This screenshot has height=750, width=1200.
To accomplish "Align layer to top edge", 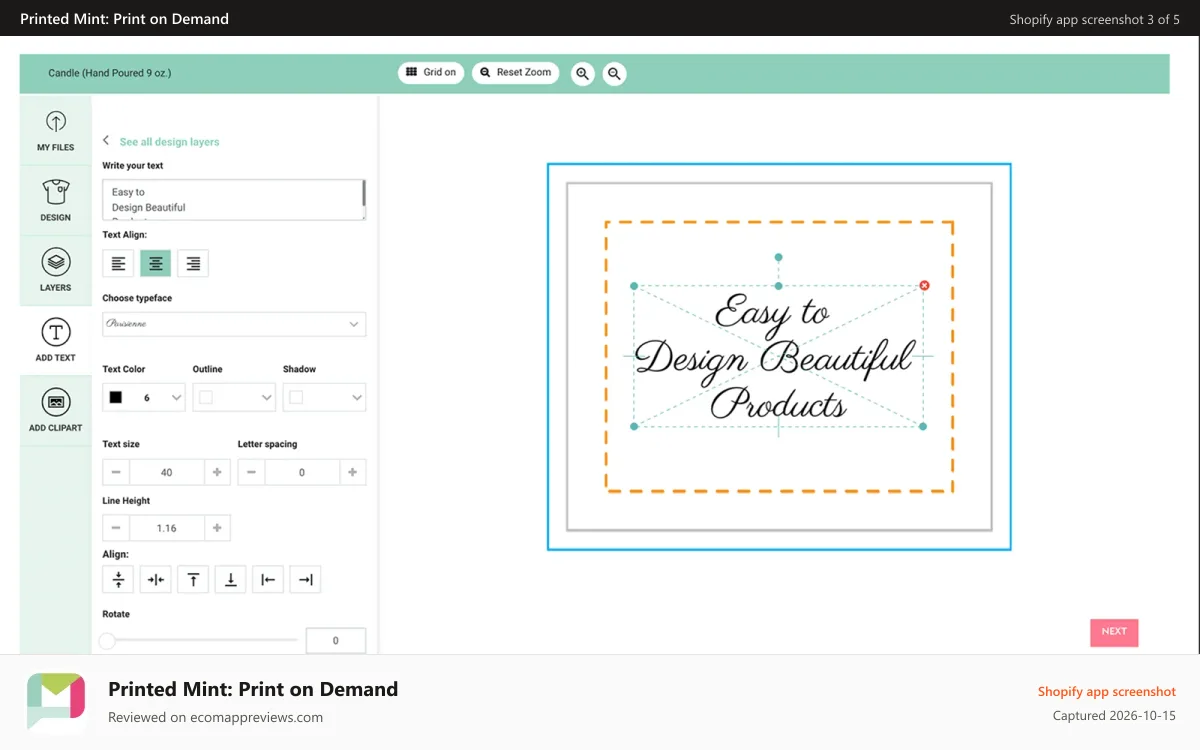I will click(193, 579).
